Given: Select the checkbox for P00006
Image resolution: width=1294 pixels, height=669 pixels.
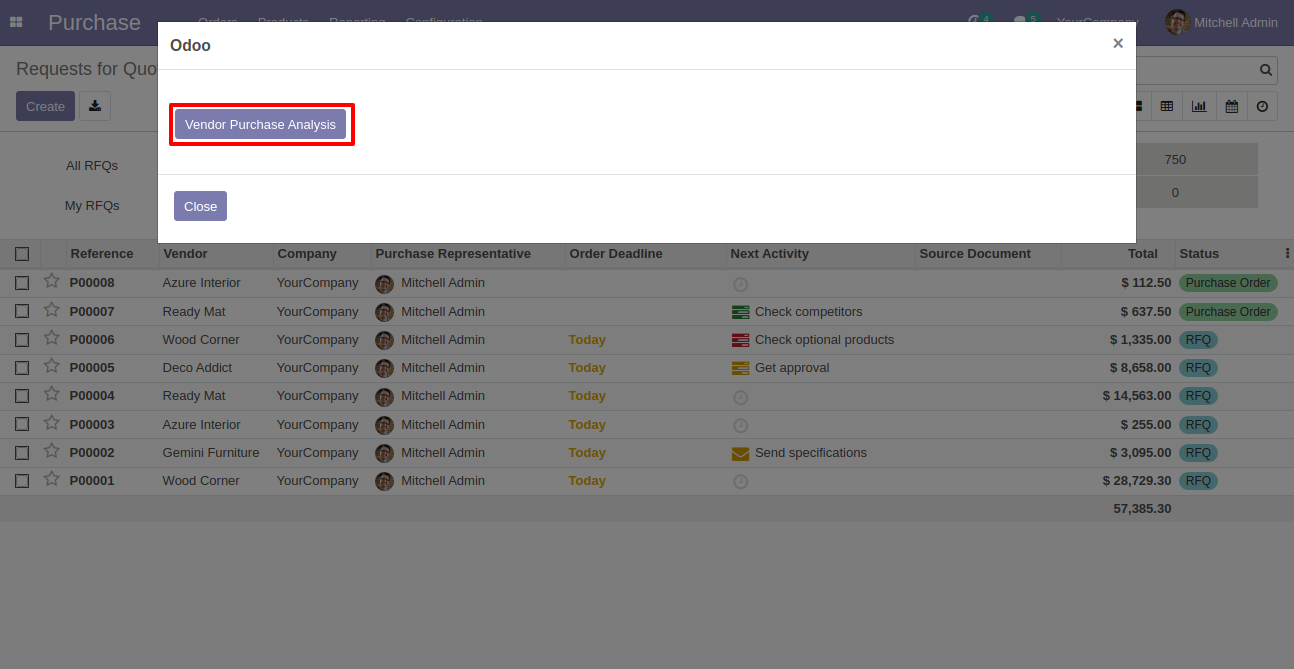Looking at the screenshot, I should coord(22,340).
